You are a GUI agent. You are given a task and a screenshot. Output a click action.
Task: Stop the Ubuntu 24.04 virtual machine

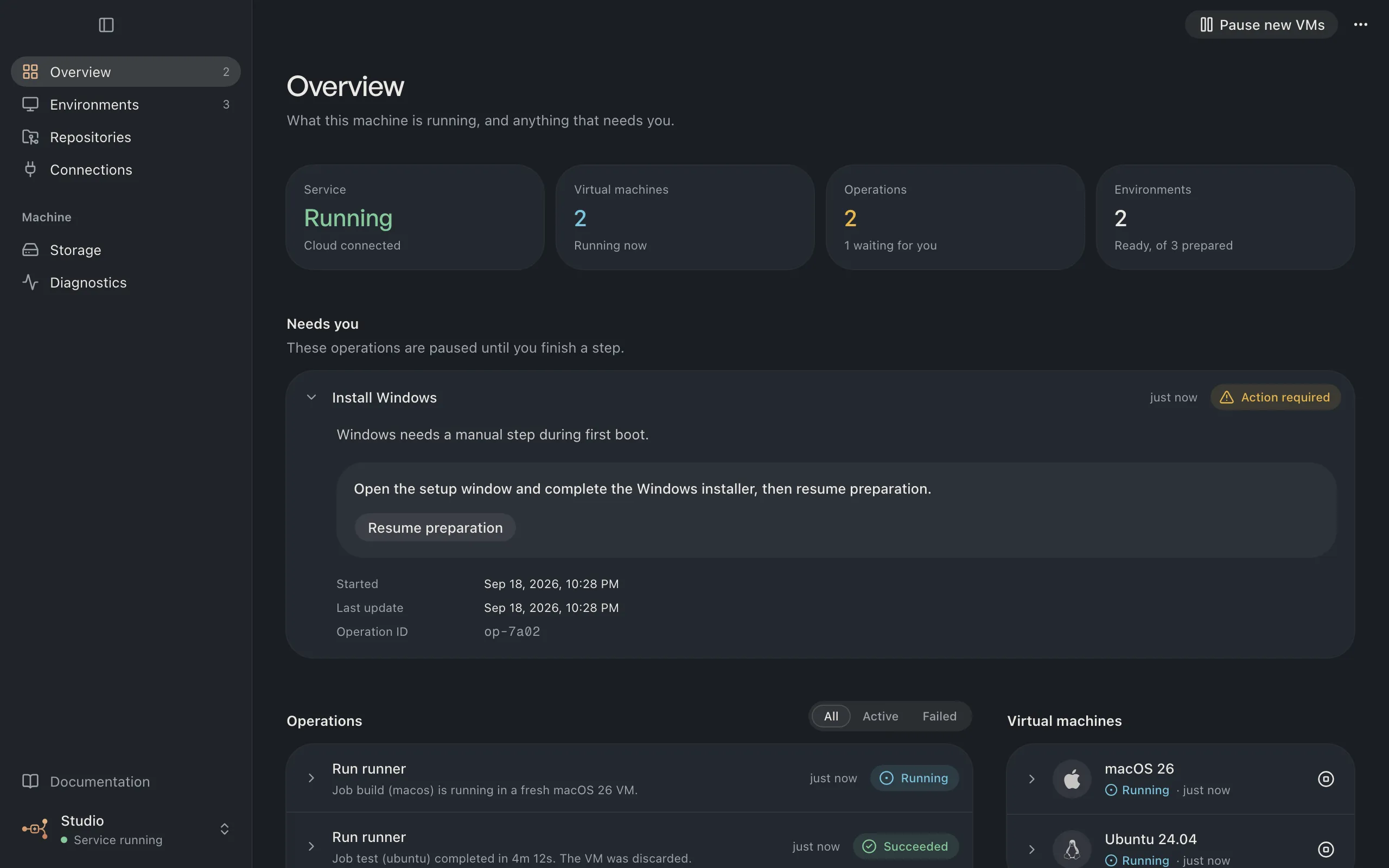pyautogui.click(x=1326, y=849)
